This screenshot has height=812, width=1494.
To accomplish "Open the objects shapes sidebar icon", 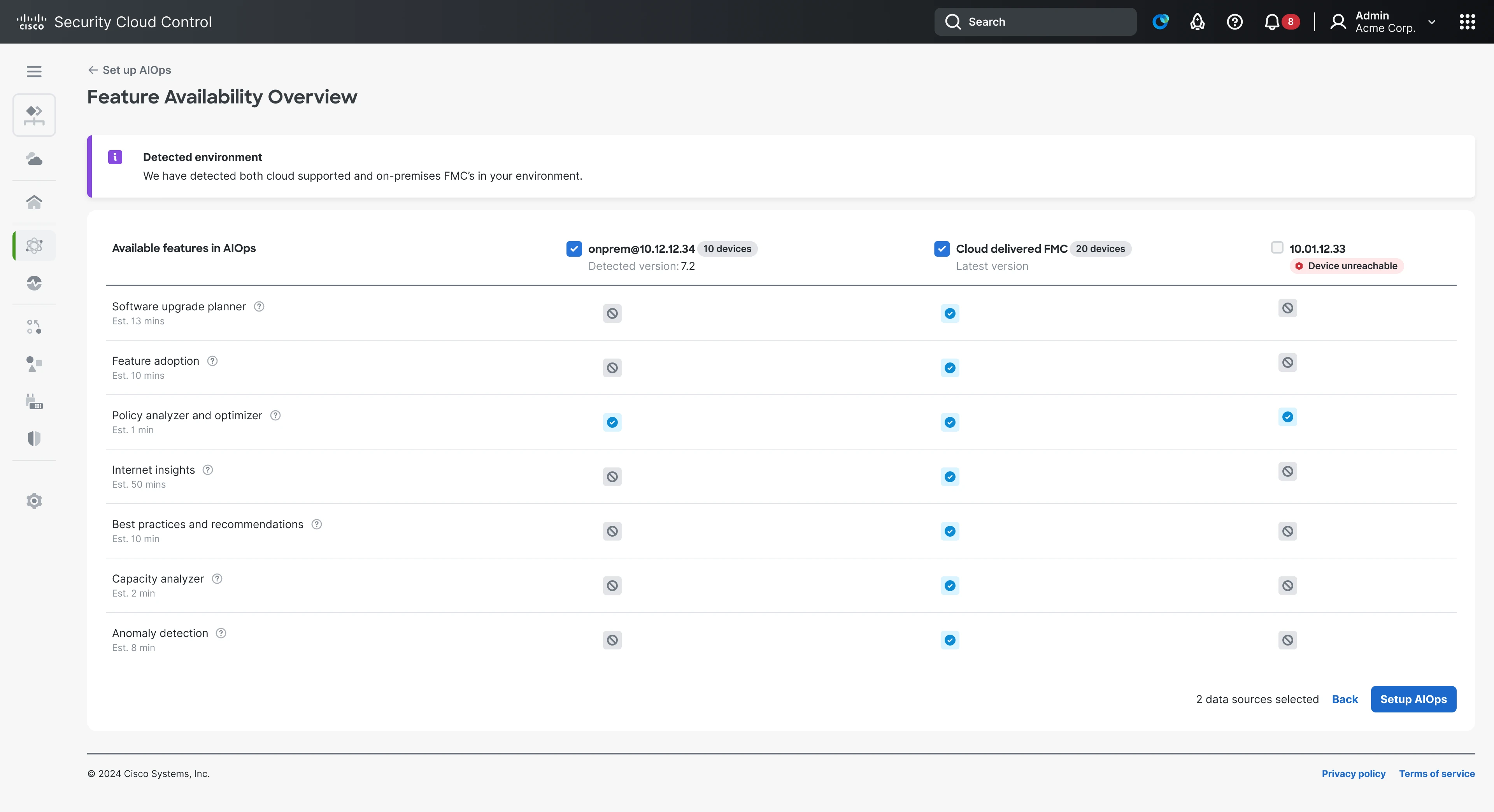I will [x=34, y=364].
